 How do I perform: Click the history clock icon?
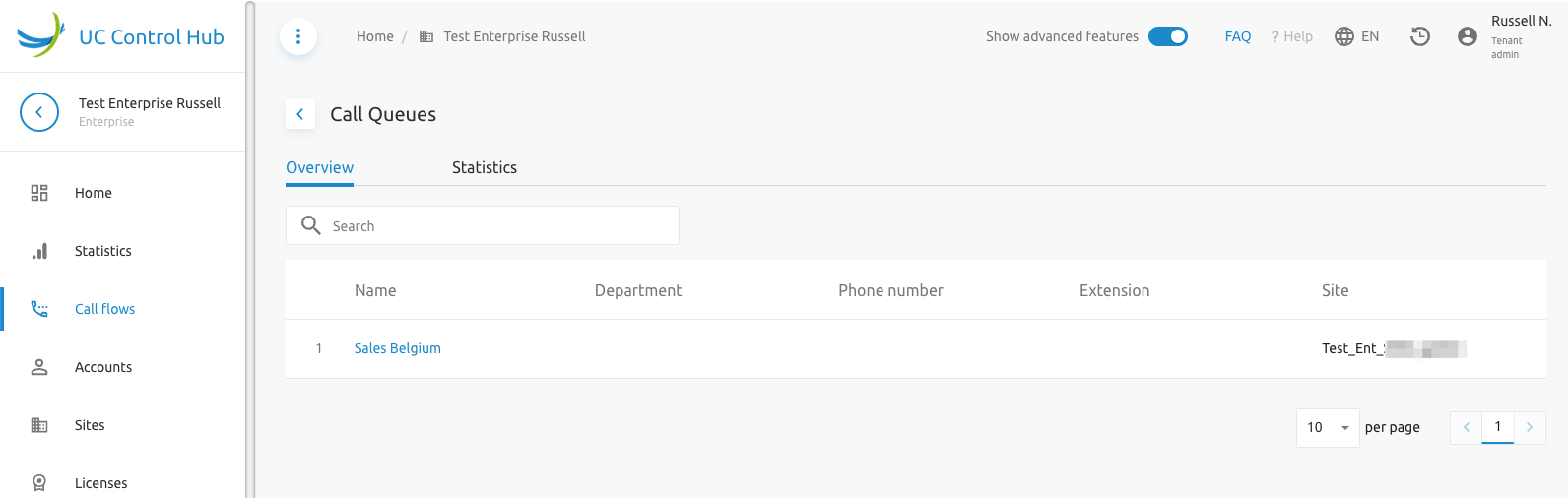coord(1420,36)
